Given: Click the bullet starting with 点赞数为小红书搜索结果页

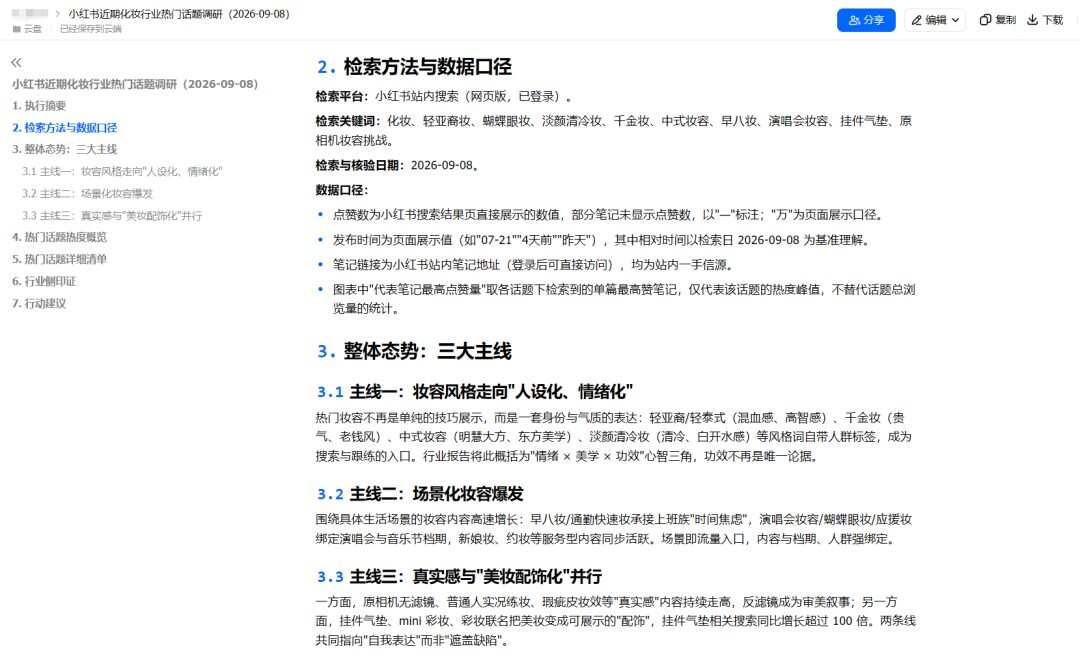Looking at the screenshot, I should click(x=608, y=215).
